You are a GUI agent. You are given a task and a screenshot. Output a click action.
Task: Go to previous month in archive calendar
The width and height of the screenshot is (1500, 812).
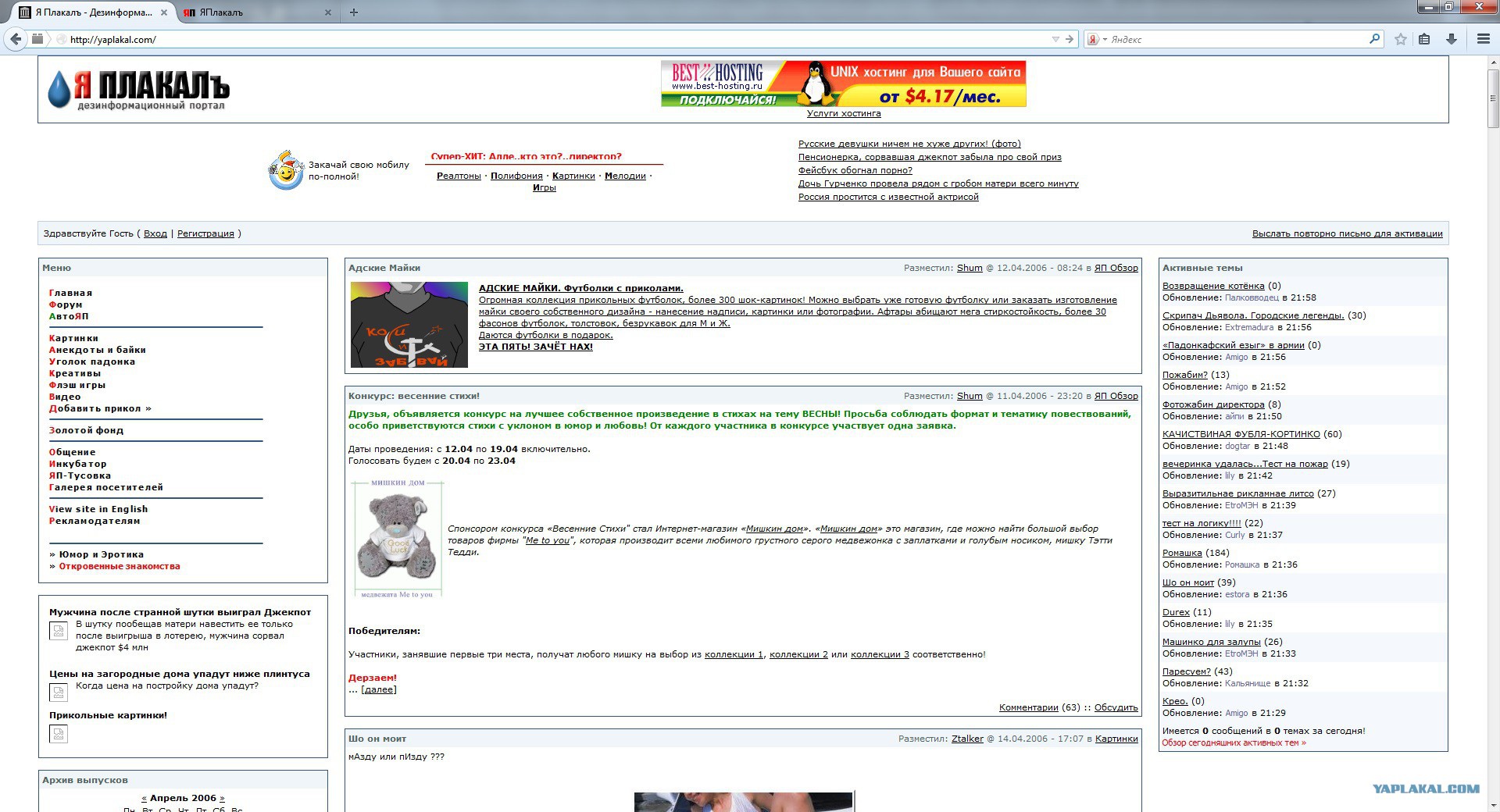(144, 798)
